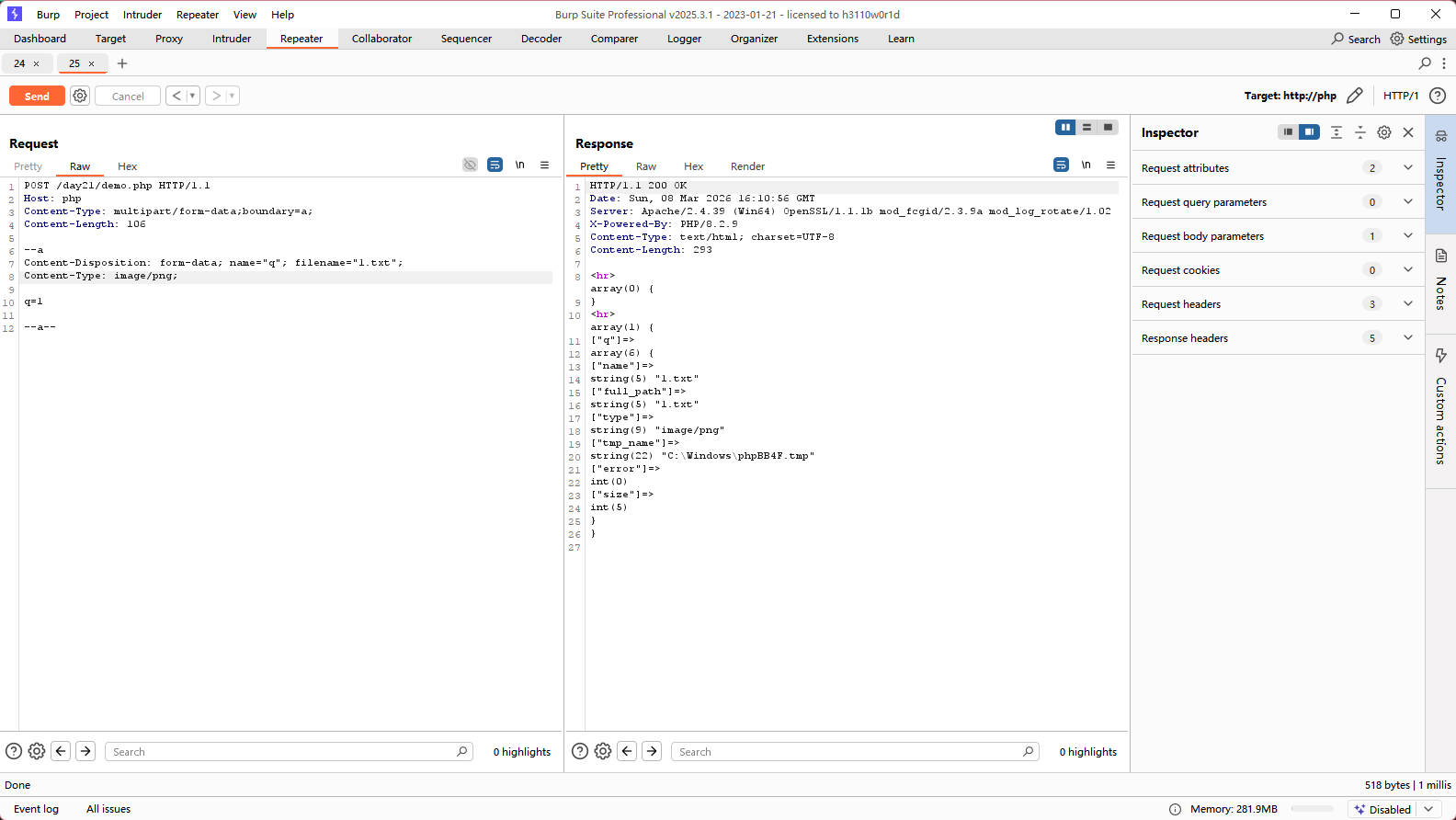
Task: Open Request search help icon
Action: click(x=14, y=751)
